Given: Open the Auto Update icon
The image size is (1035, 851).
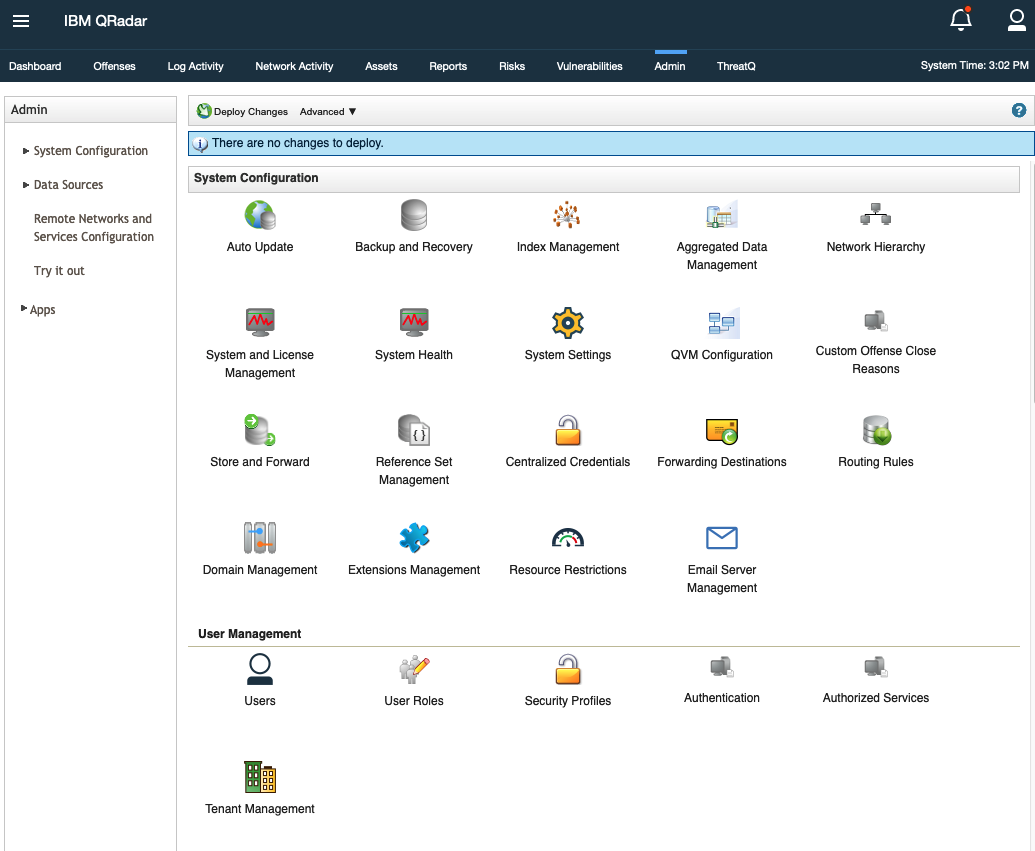Looking at the screenshot, I should point(260,215).
